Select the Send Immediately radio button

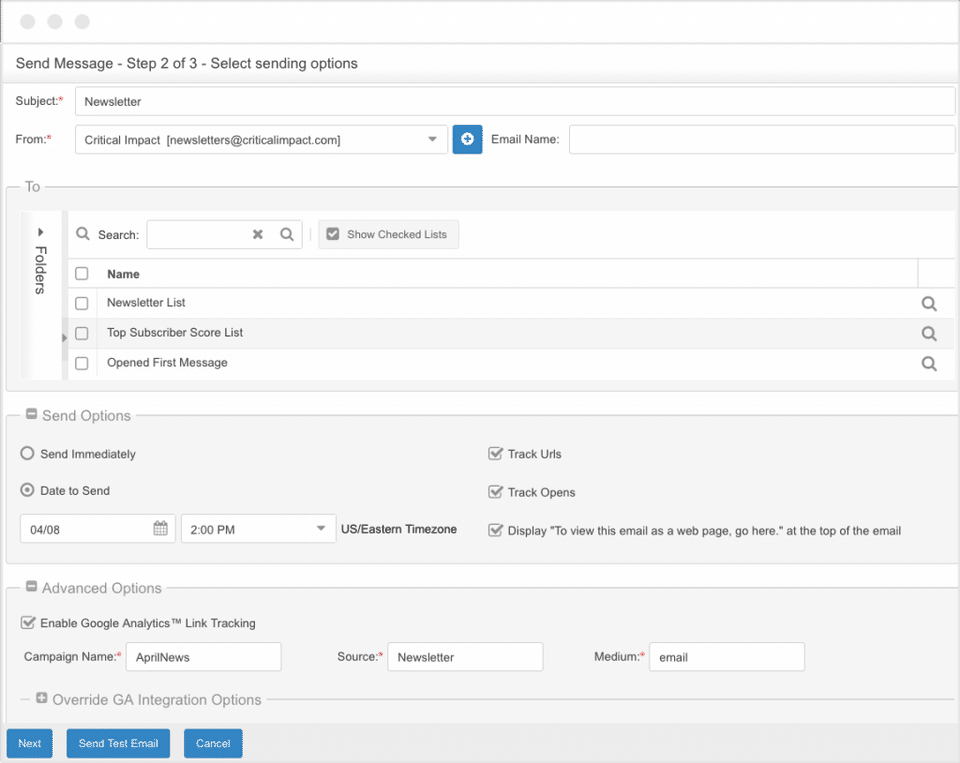coord(27,453)
